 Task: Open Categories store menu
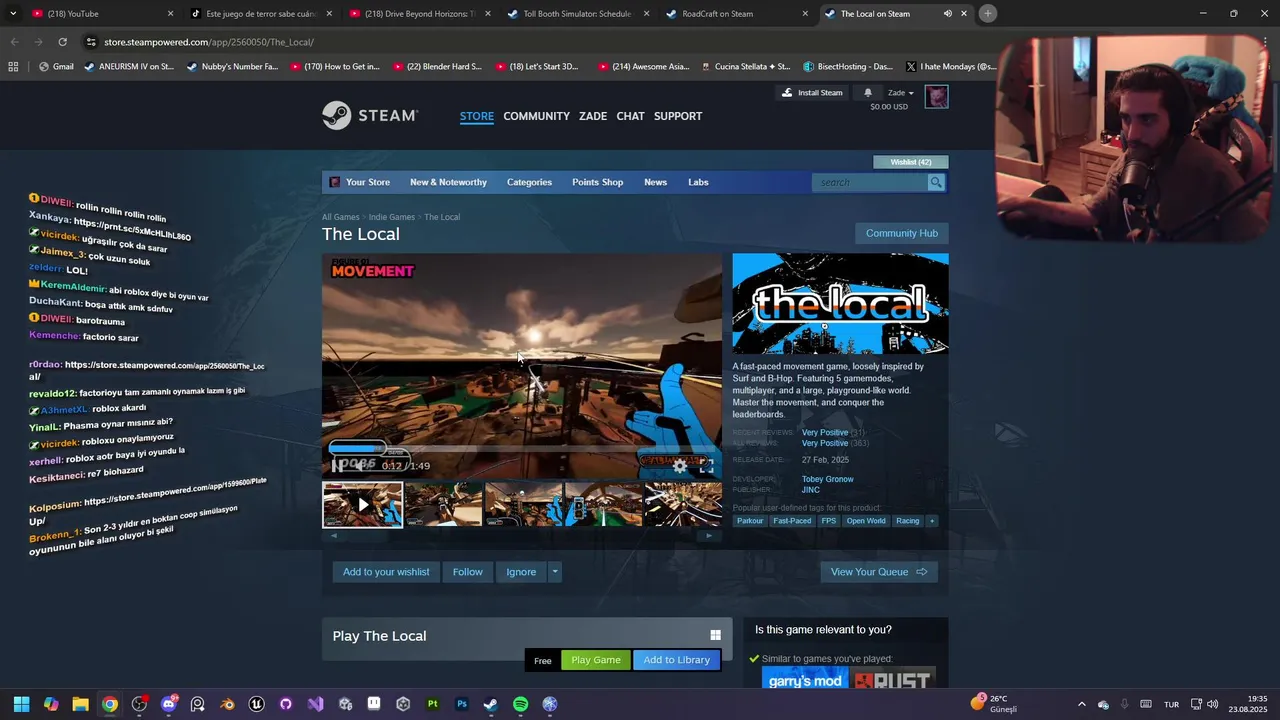(529, 182)
